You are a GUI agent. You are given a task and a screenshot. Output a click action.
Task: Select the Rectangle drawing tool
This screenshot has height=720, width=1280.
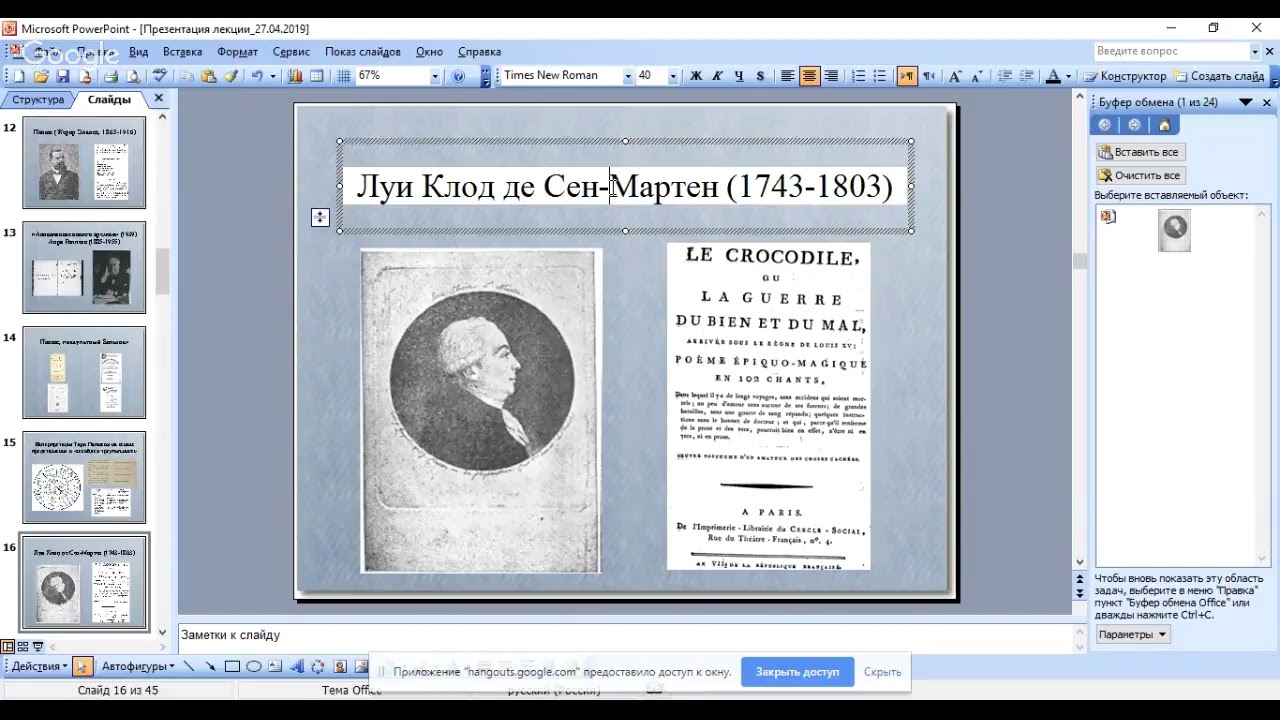(x=232, y=667)
